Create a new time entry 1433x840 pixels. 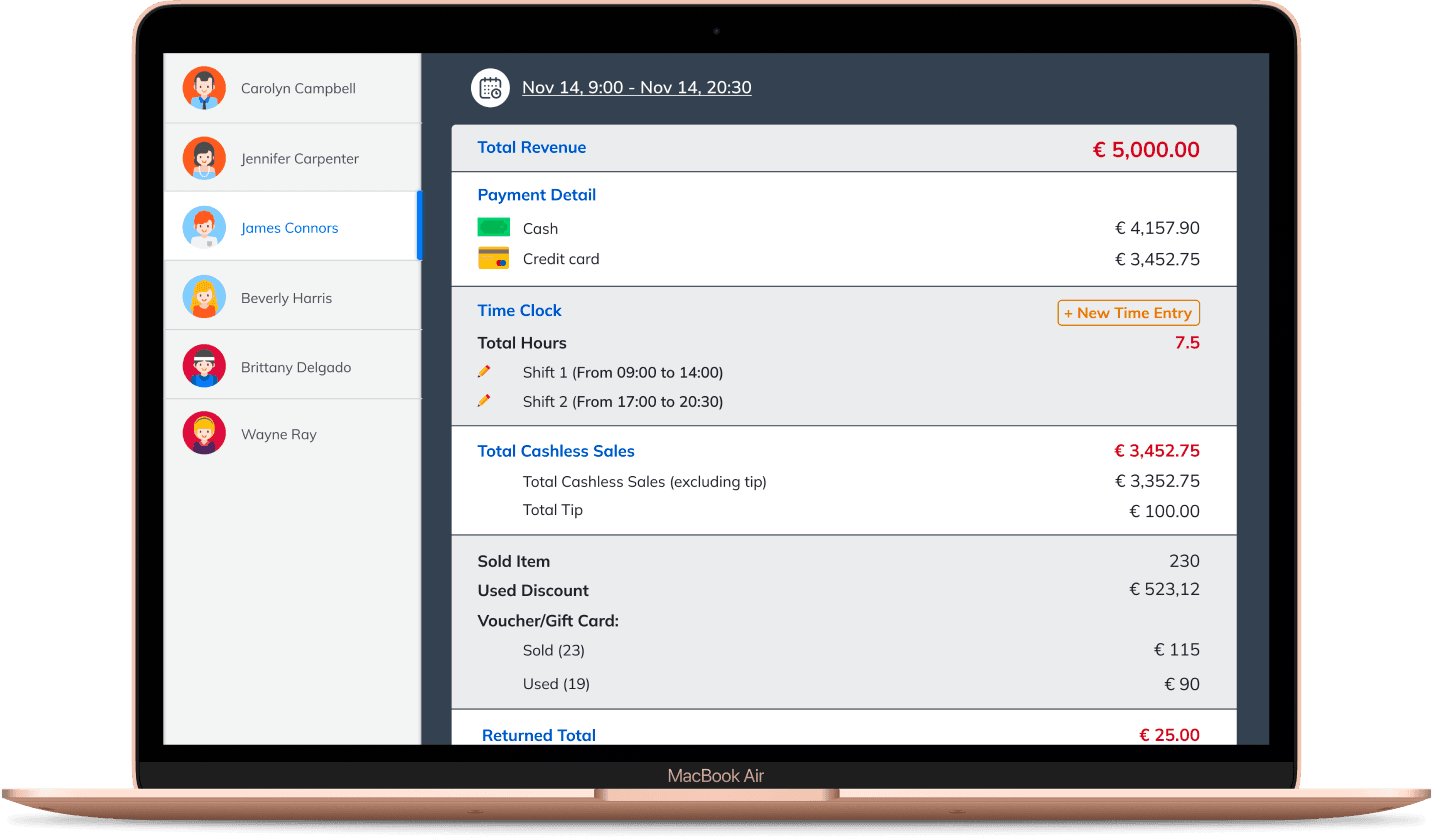(1128, 312)
